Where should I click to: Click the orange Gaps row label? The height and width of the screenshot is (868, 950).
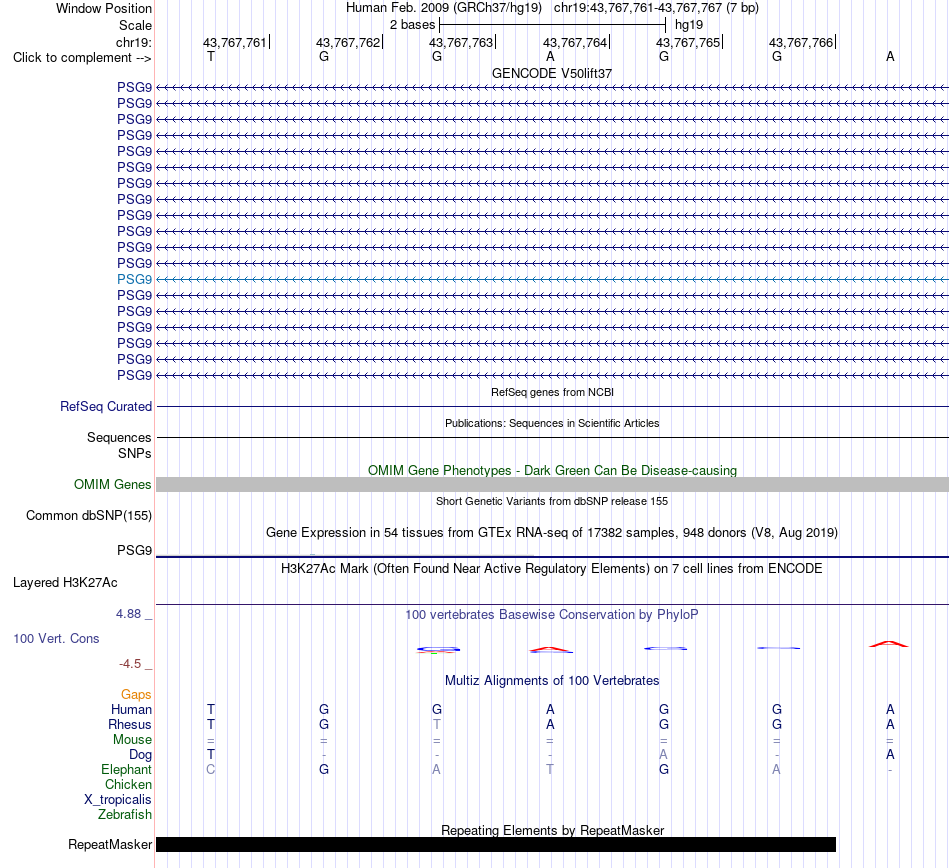coord(136,694)
